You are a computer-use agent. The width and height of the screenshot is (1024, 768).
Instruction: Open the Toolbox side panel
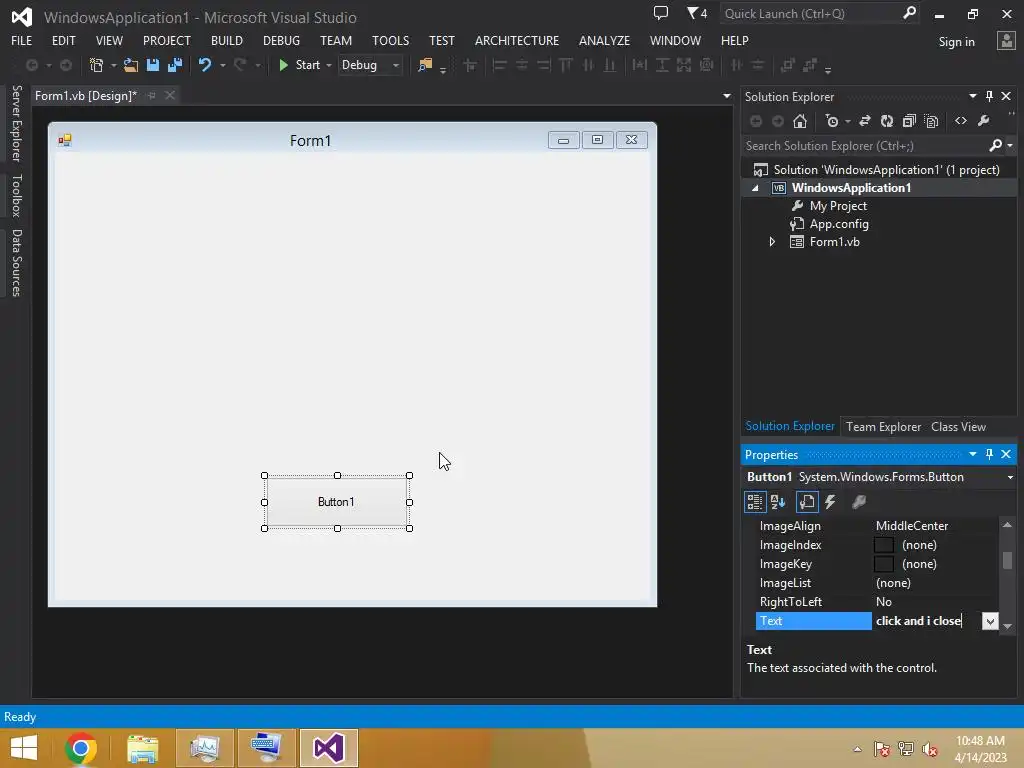click(x=16, y=195)
